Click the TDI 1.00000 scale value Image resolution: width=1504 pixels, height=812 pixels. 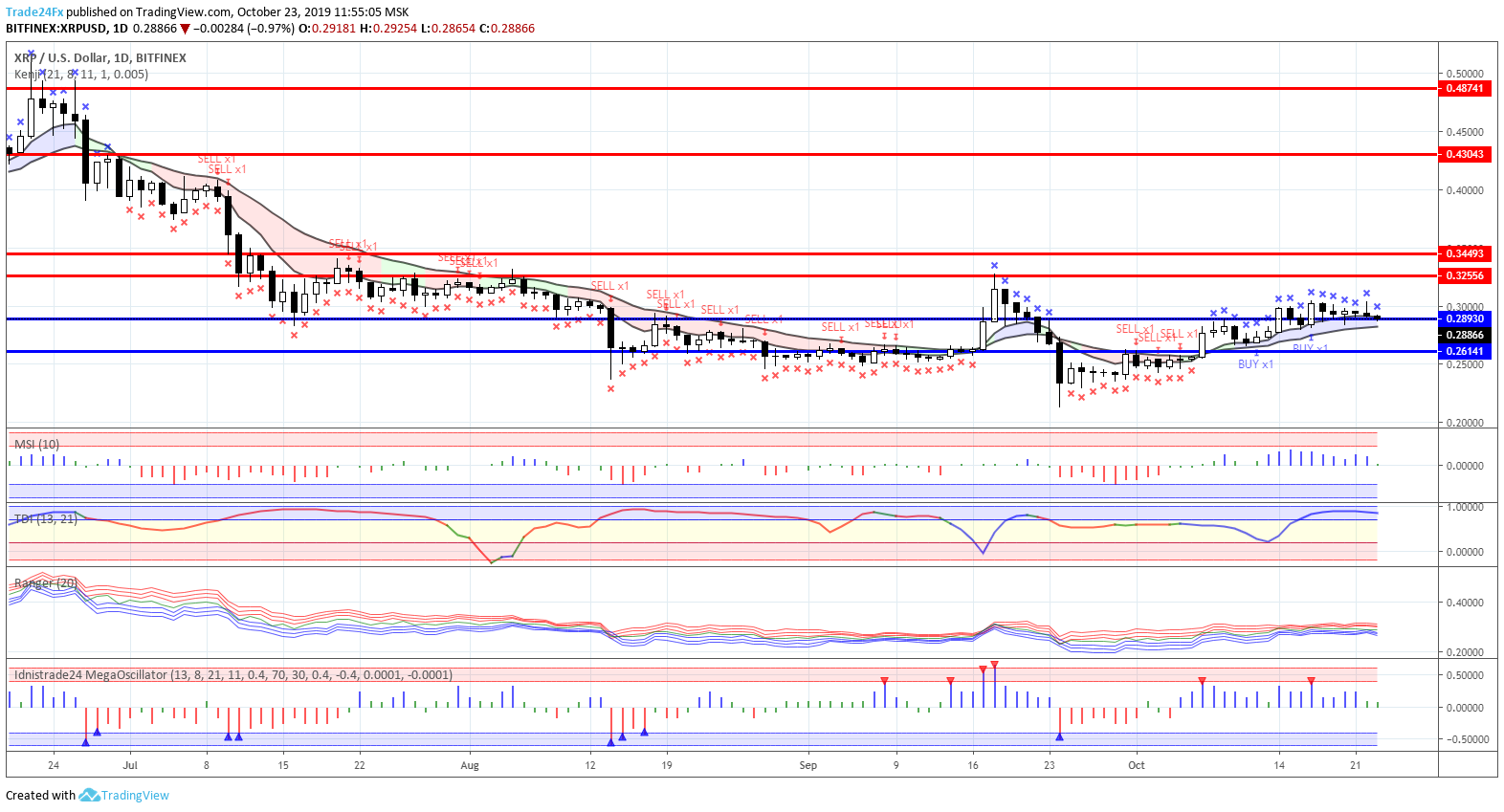(1465, 507)
